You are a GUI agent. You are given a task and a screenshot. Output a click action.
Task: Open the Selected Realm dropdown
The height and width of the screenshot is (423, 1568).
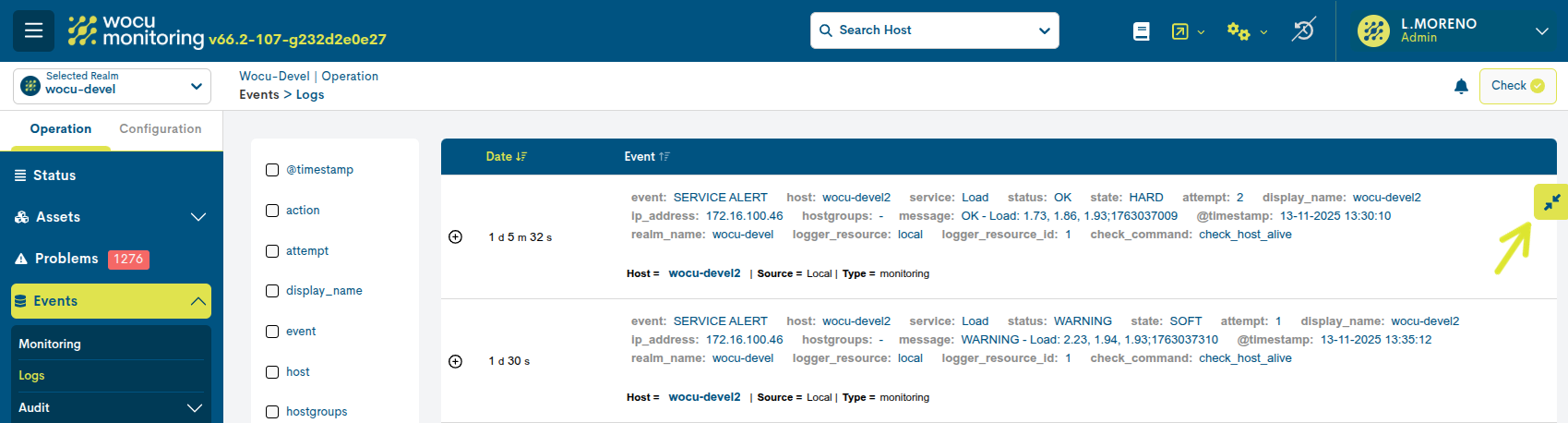coord(112,86)
